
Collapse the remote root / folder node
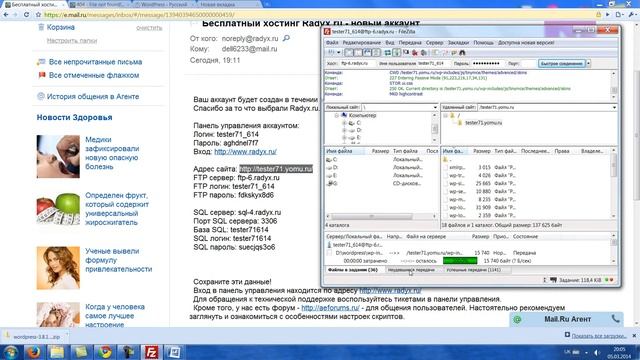point(446,116)
